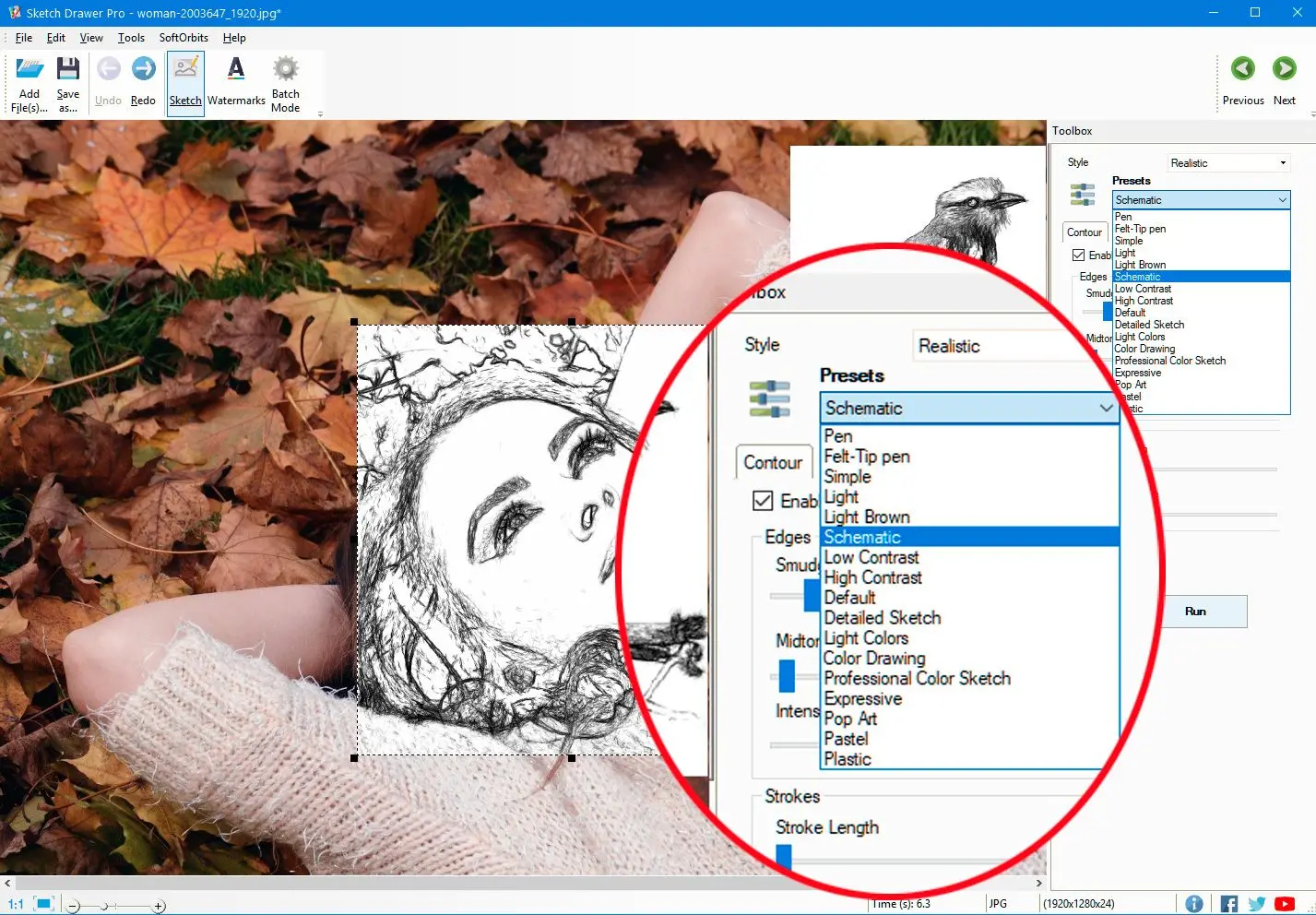Switch to the Contour tab
The width and height of the screenshot is (1316, 915).
pyautogui.click(x=1084, y=232)
